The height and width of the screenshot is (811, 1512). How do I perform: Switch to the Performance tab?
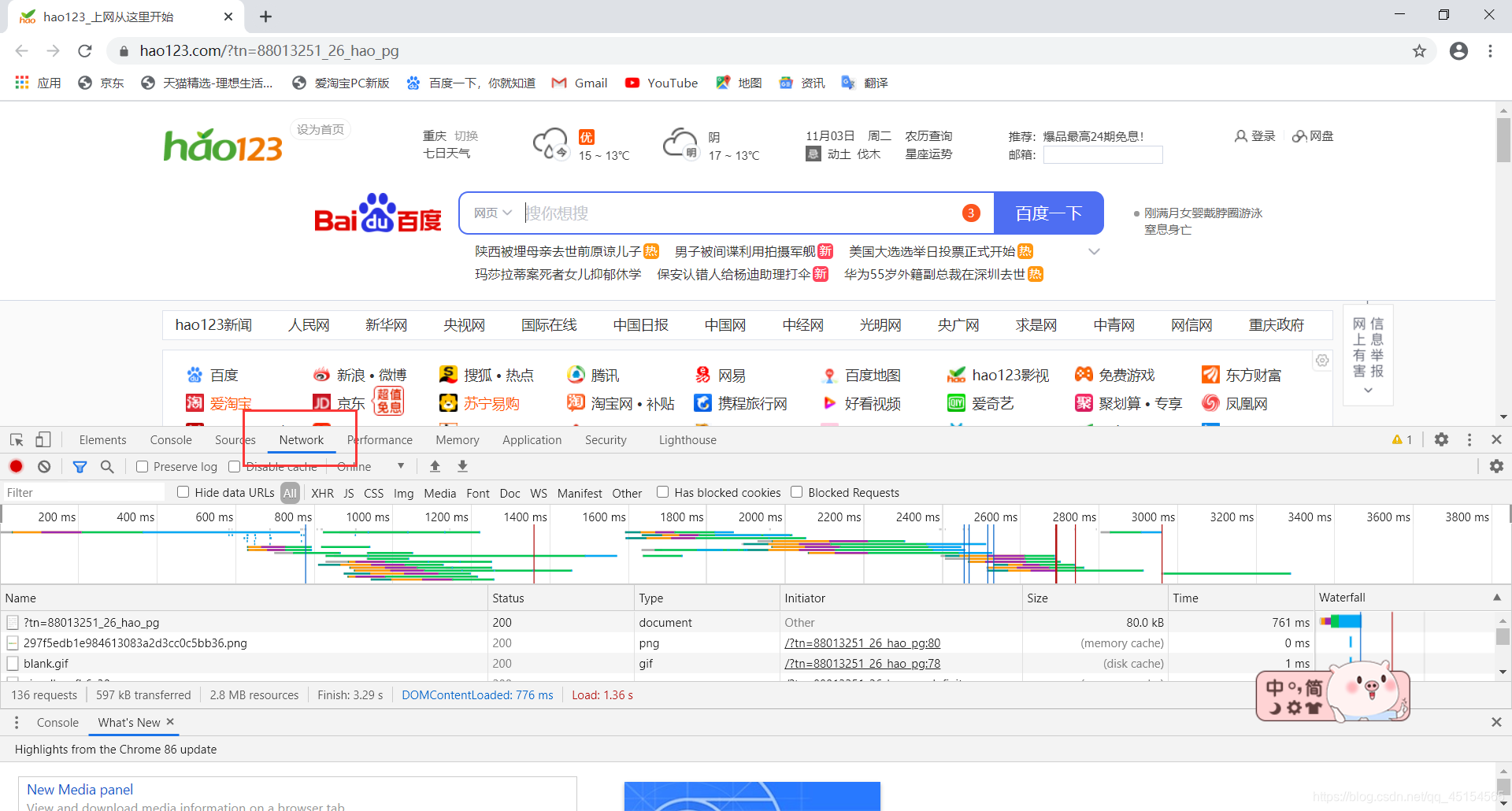tap(380, 439)
